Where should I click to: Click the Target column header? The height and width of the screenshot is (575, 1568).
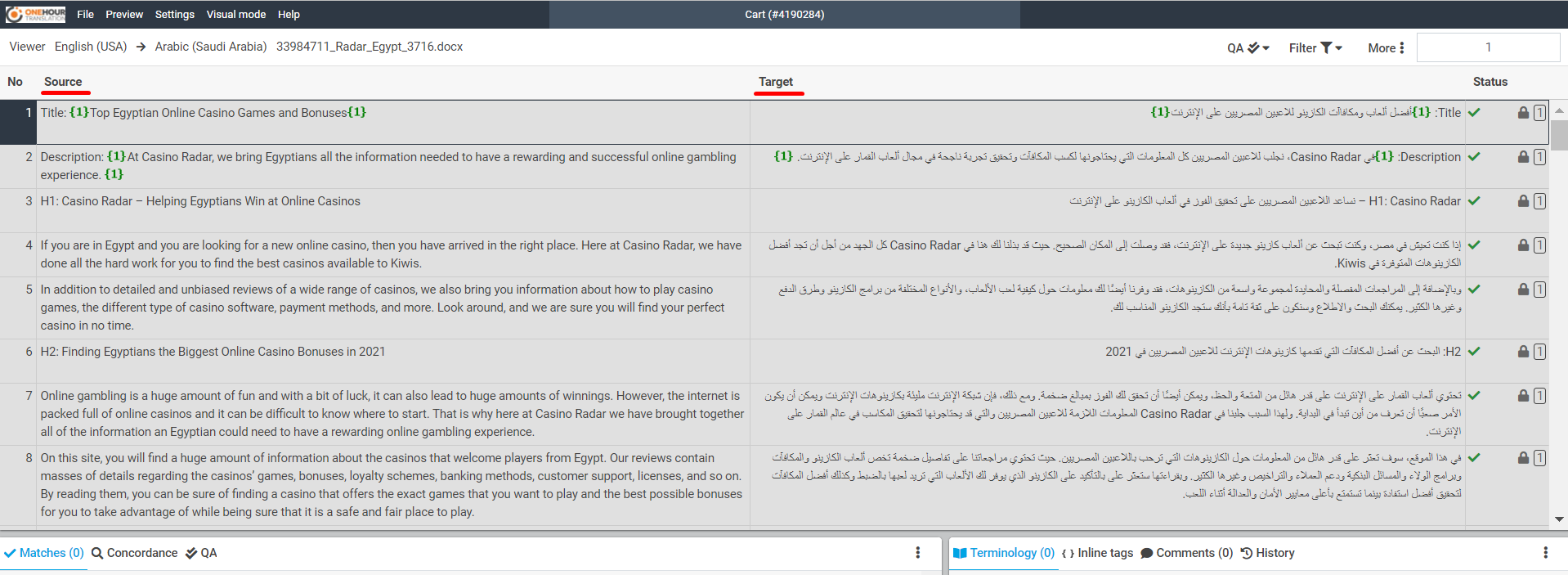click(x=776, y=82)
